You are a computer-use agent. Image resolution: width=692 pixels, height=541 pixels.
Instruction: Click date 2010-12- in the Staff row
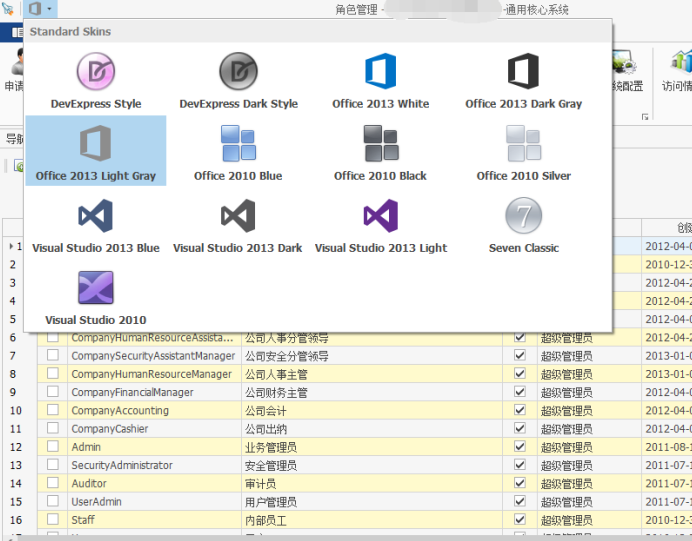668,520
